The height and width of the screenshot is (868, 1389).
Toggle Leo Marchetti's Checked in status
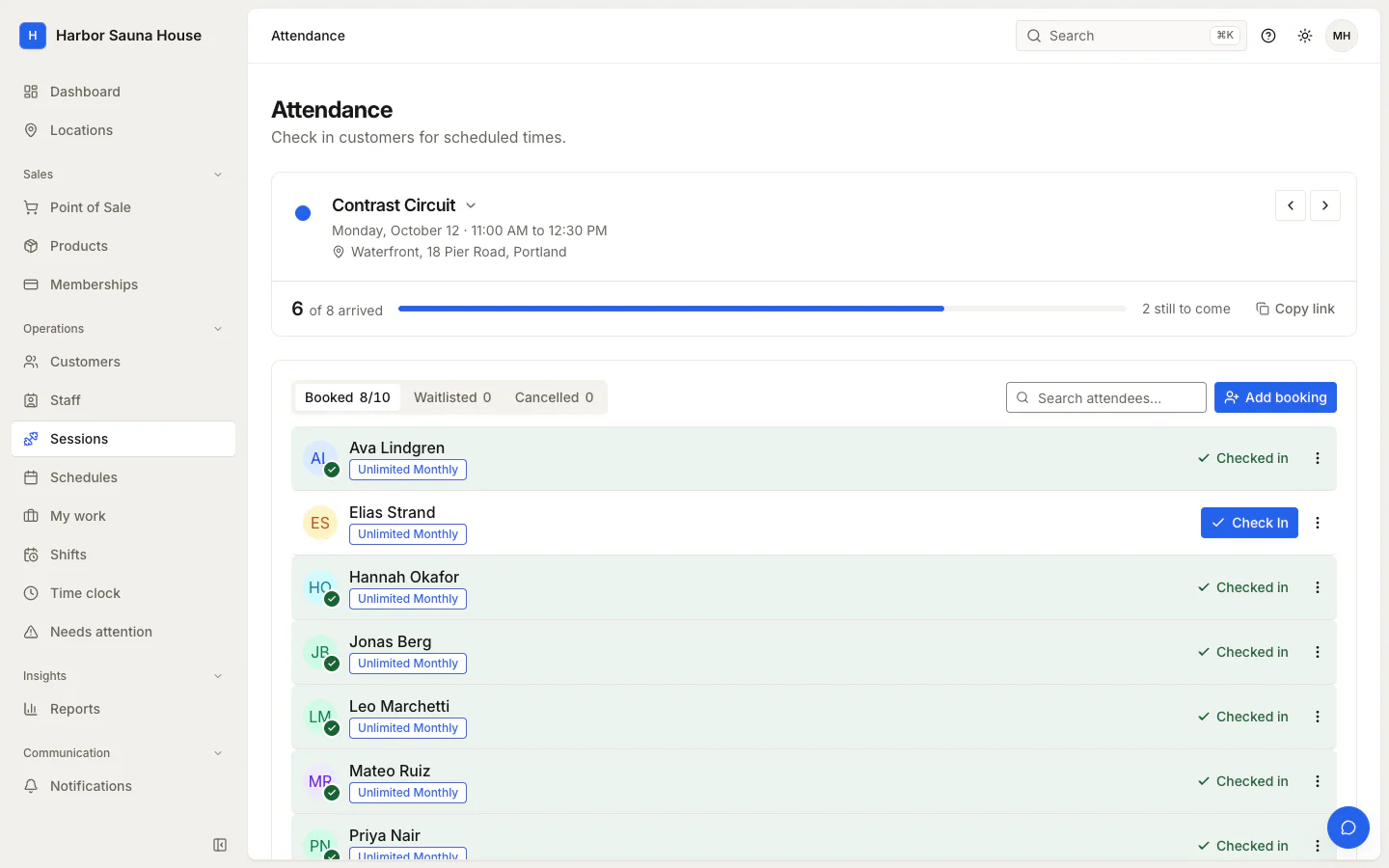pyautogui.click(x=1243, y=717)
